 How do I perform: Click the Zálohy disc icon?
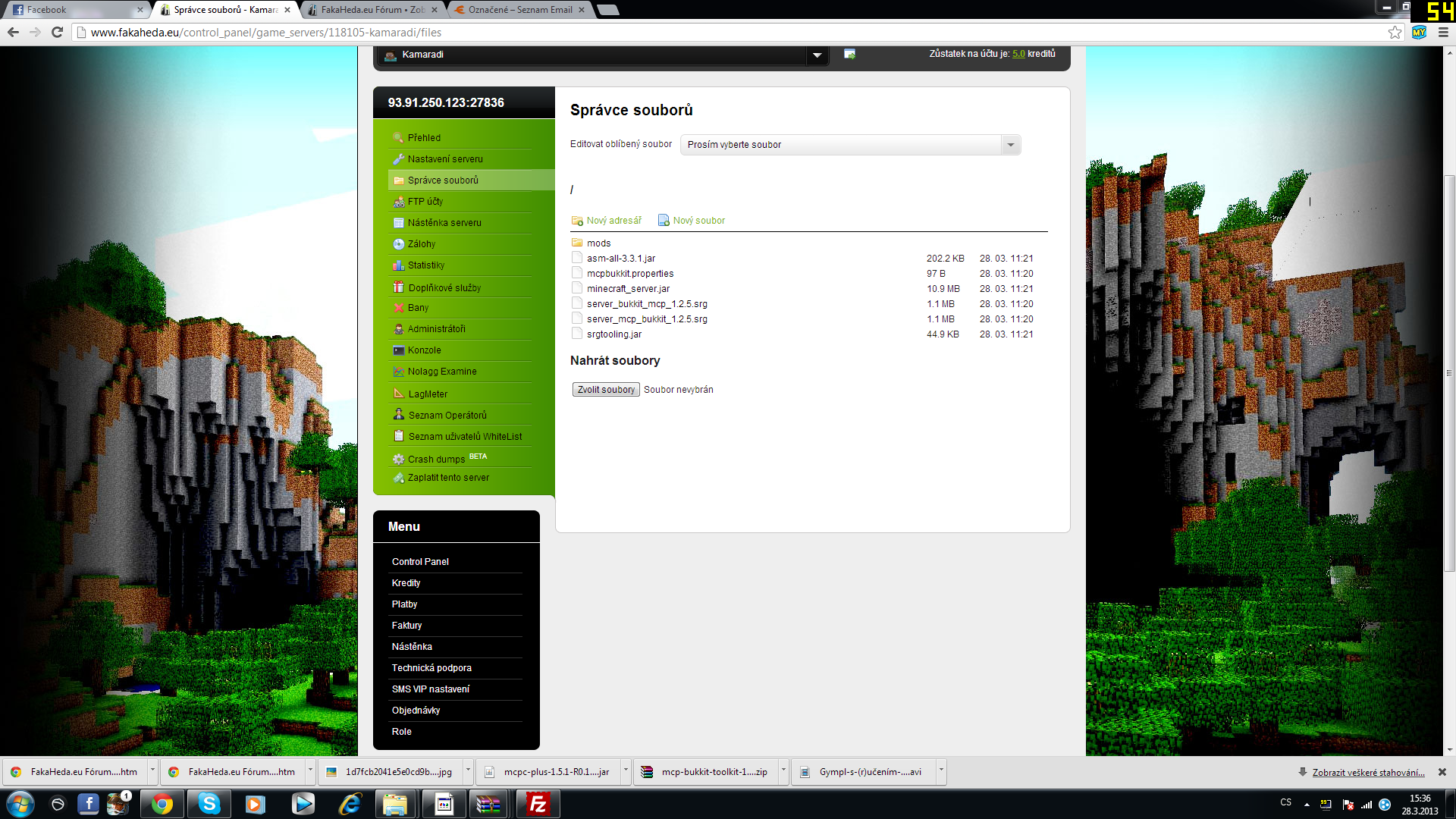[398, 243]
